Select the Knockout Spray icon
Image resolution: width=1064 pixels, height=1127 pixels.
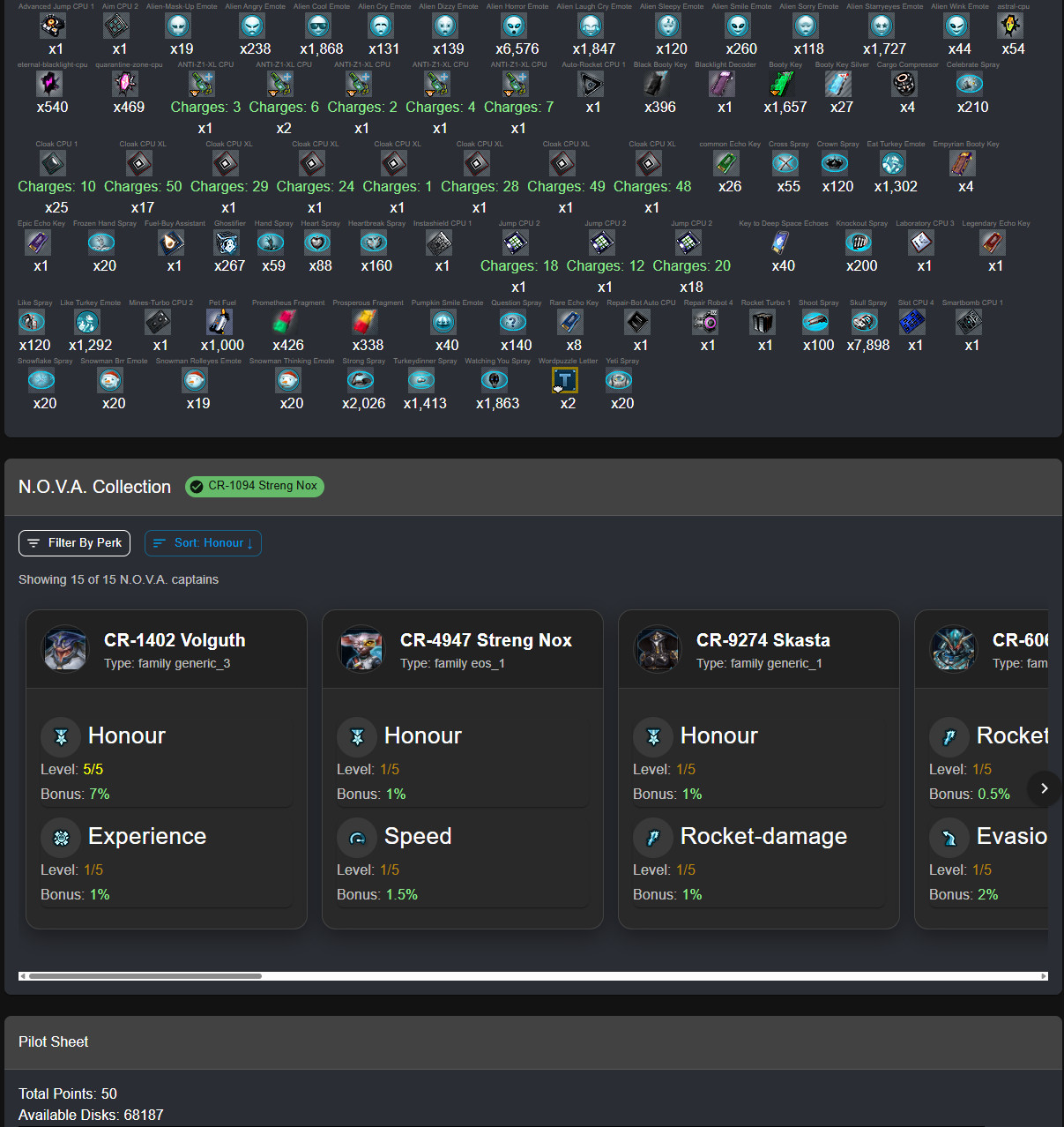click(x=859, y=243)
